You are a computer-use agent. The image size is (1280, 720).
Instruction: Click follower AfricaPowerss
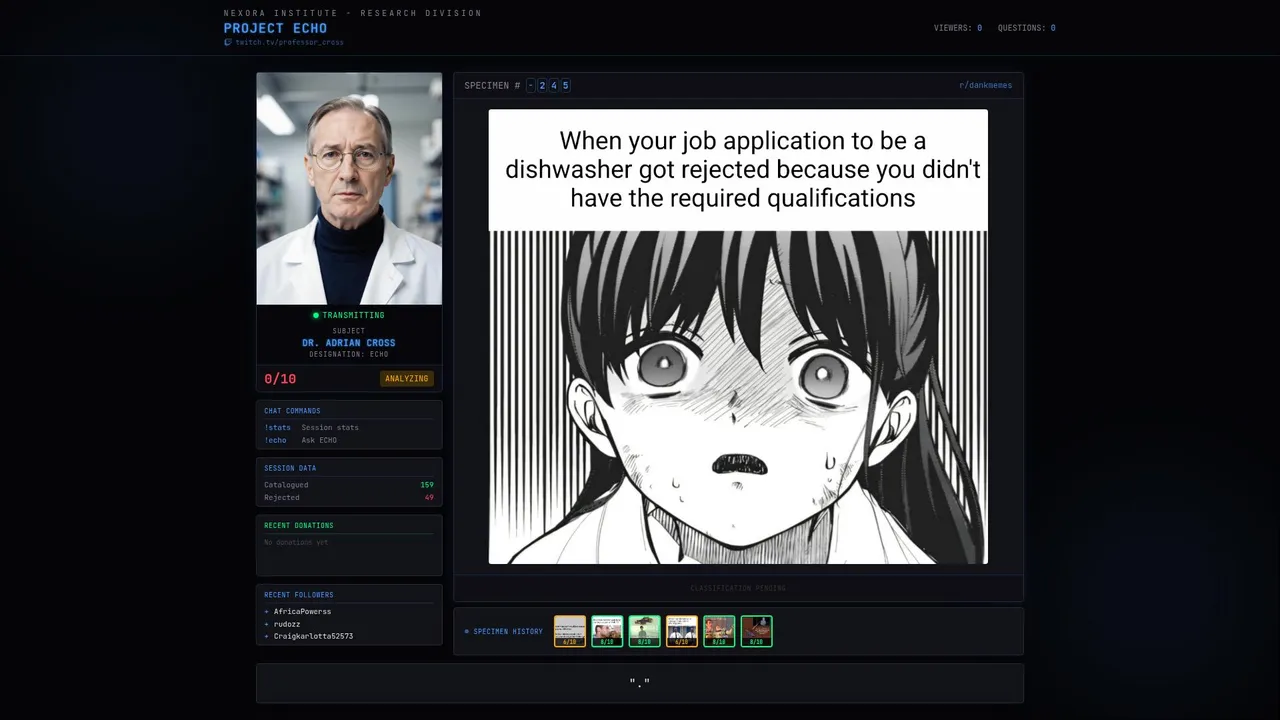click(302, 611)
